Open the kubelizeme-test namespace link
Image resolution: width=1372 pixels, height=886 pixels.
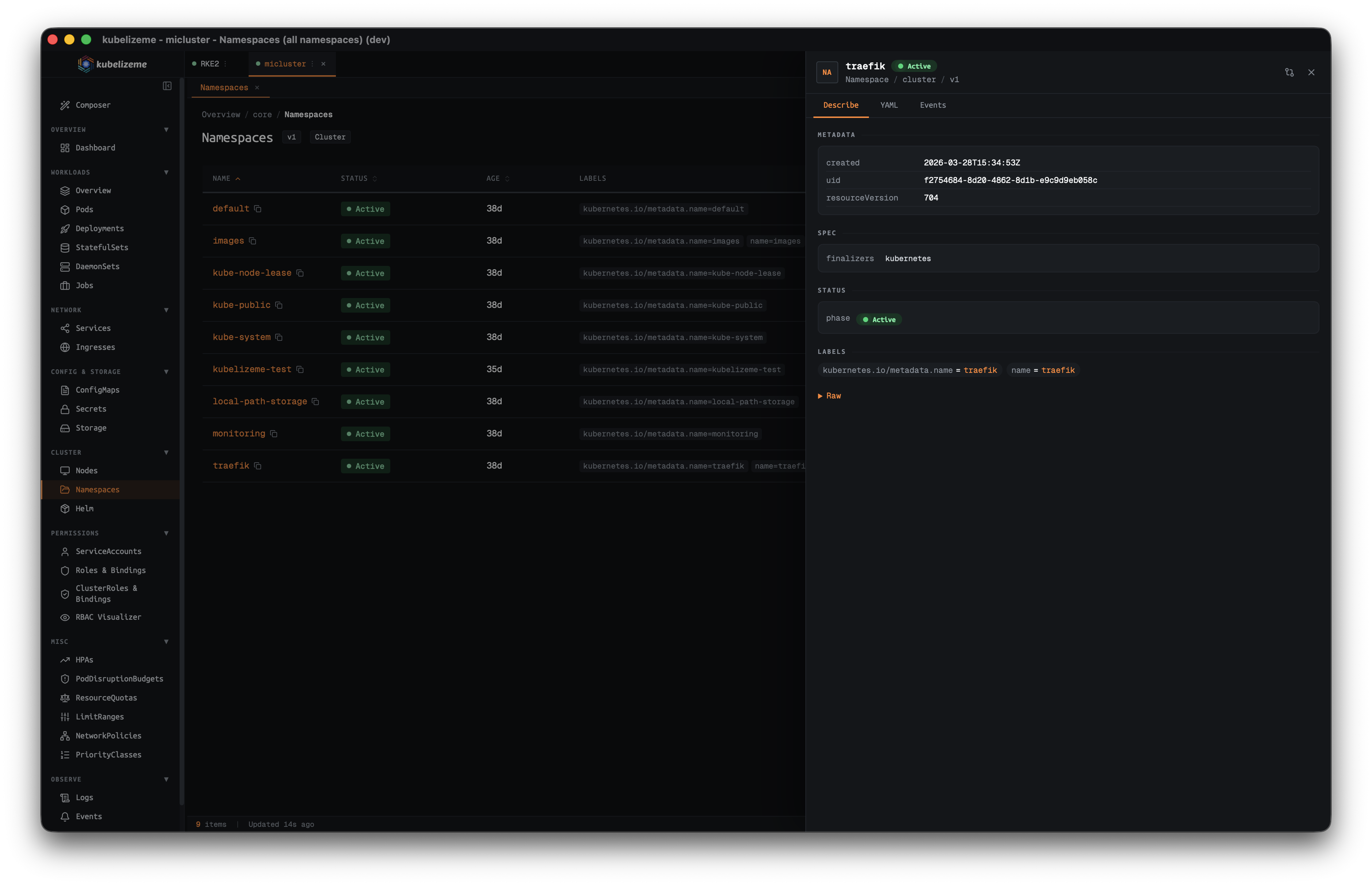pyautogui.click(x=252, y=369)
